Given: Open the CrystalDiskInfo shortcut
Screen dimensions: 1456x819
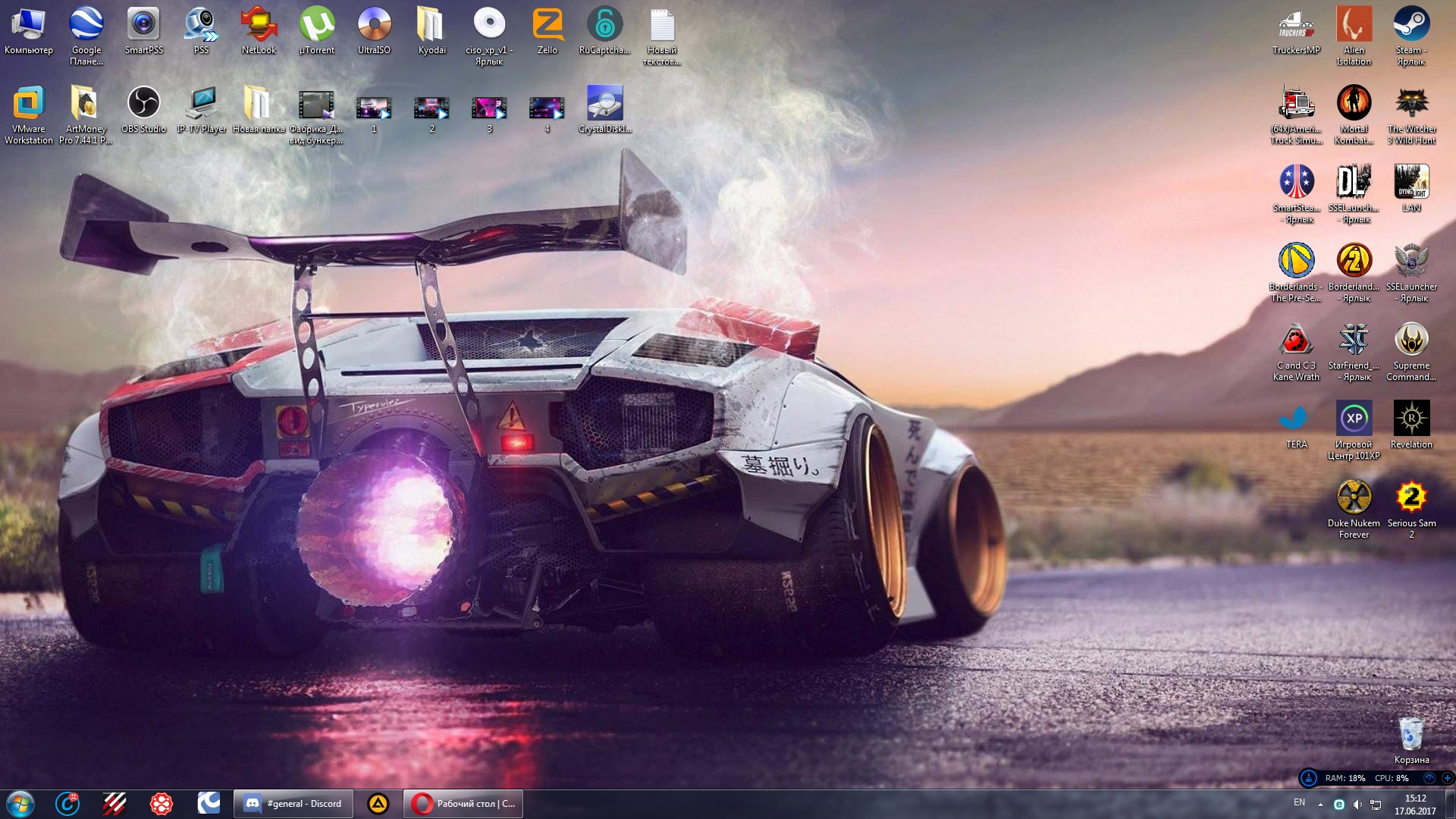Looking at the screenshot, I should tap(604, 110).
